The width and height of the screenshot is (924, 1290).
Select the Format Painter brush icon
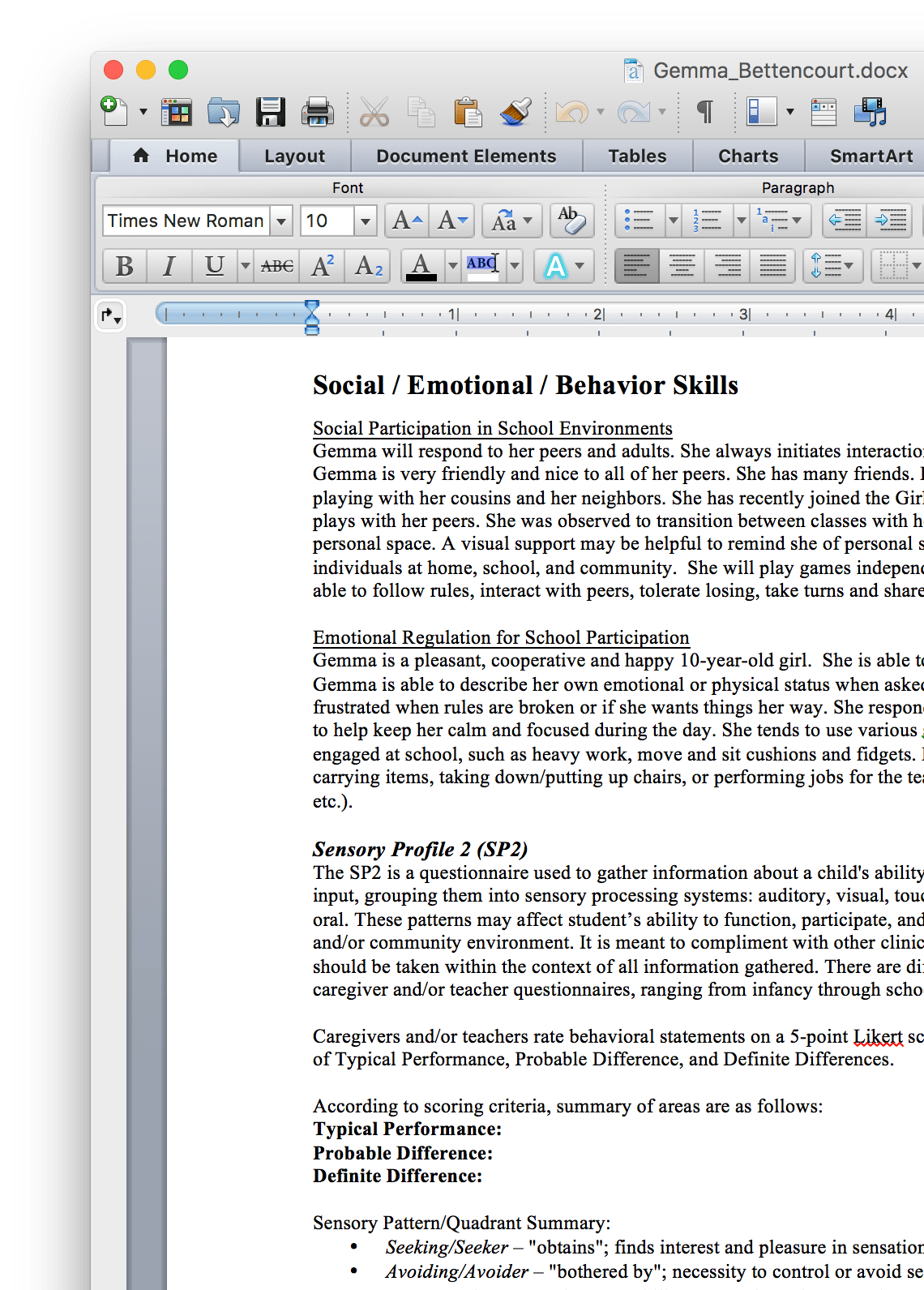(515, 112)
